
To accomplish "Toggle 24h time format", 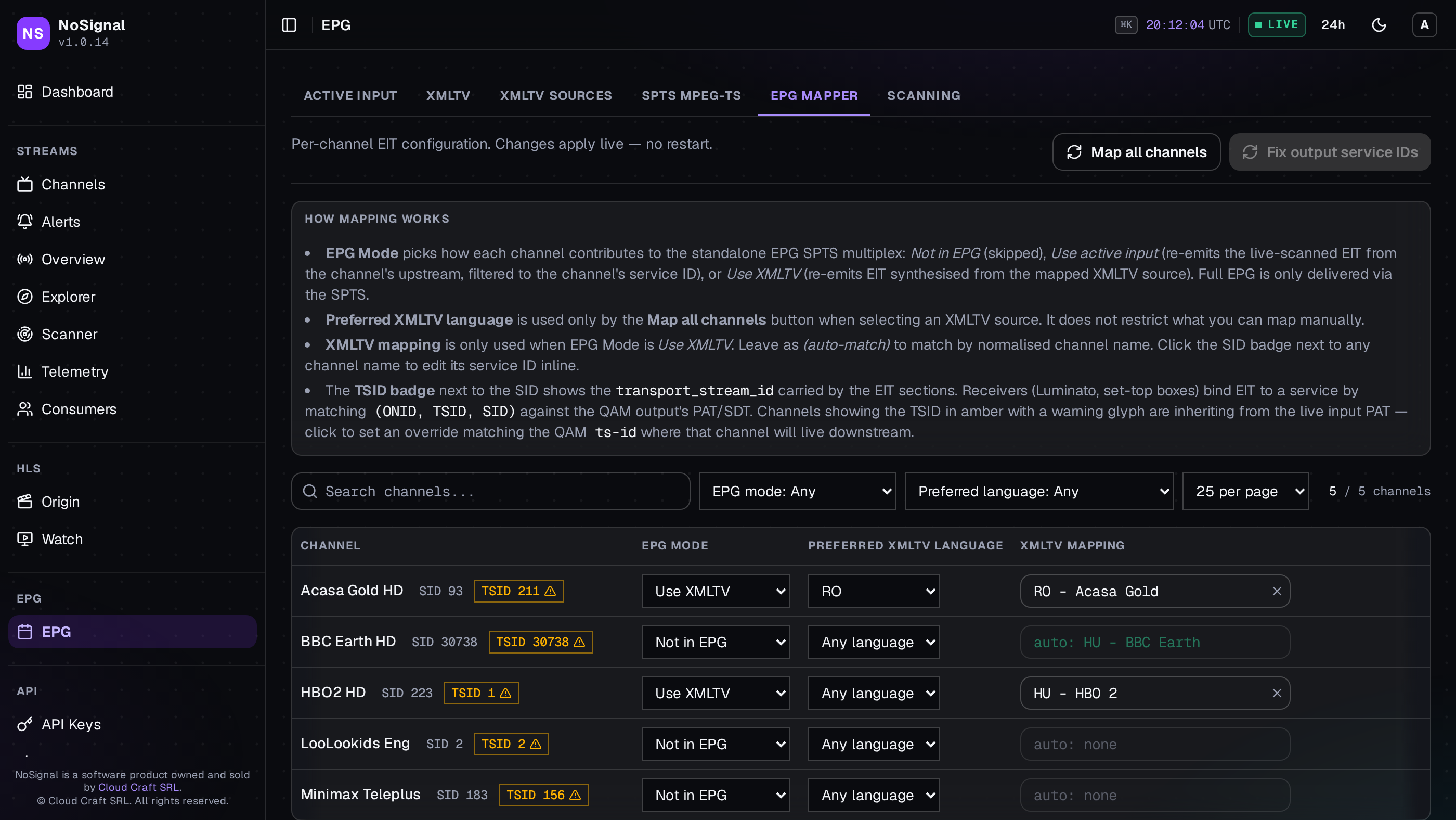I will [1333, 25].
